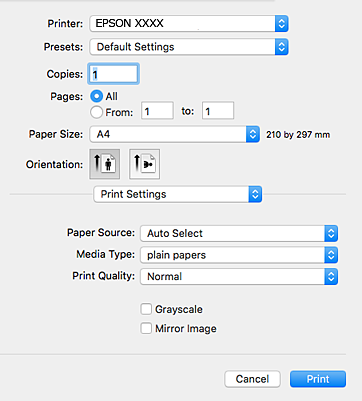
Task: Select the landscape orientation icon
Action: coord(144,164)
